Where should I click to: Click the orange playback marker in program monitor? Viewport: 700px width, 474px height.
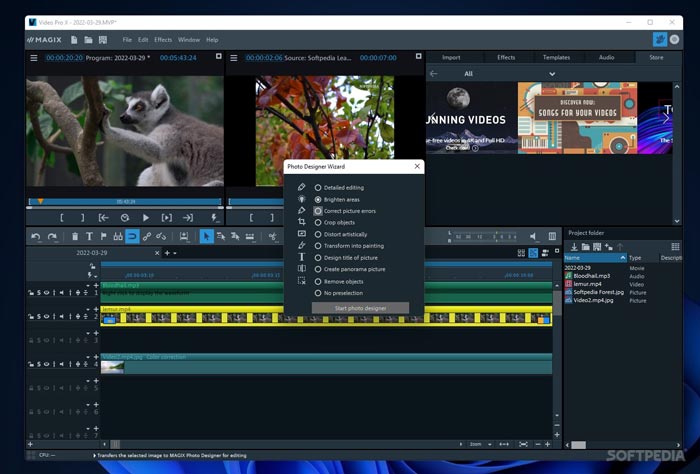[41, 202]
